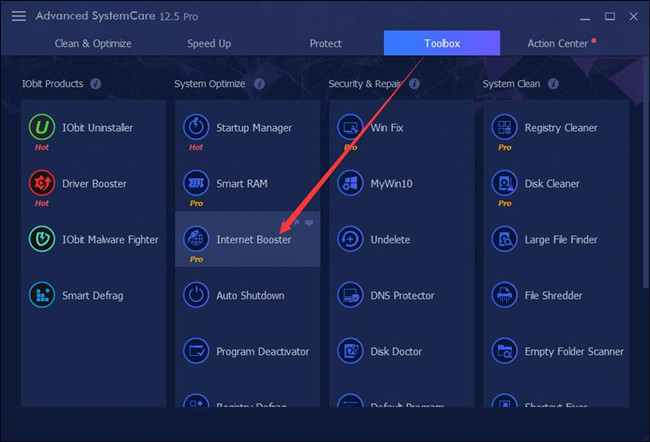Open Undelete label

point(390,240)
